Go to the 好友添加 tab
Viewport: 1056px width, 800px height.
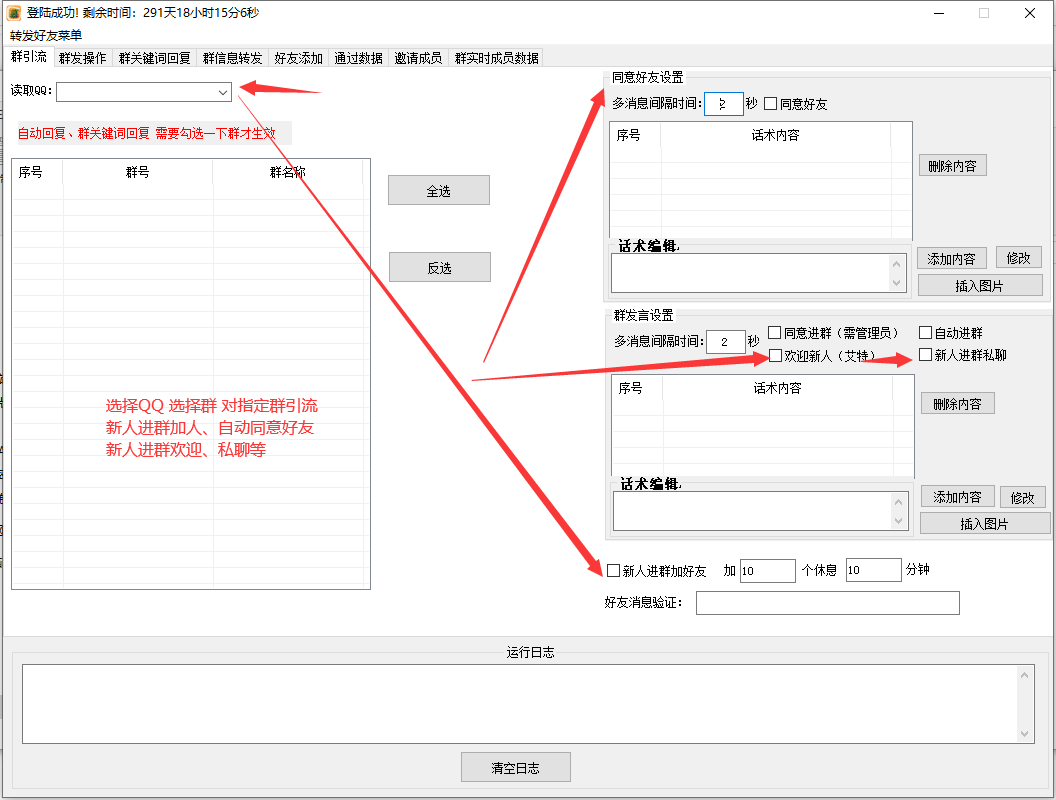click(298, 58)
